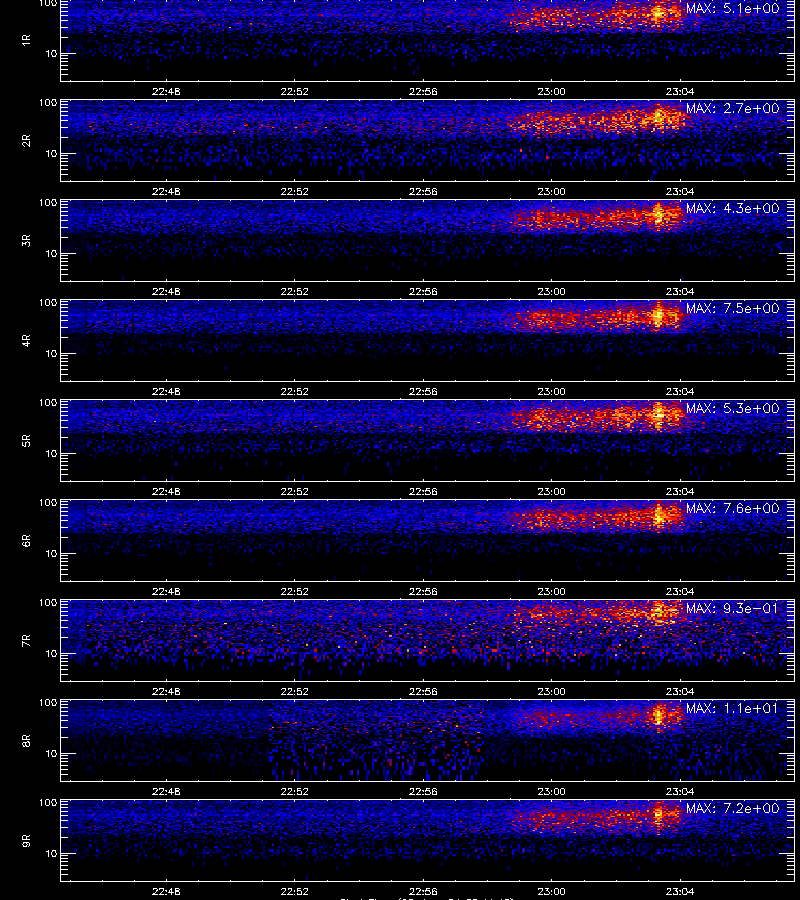Screen dimensions: 800x900
Task: Click the 100 y-axis label of panel 3R
Action: tap(48, 203)
